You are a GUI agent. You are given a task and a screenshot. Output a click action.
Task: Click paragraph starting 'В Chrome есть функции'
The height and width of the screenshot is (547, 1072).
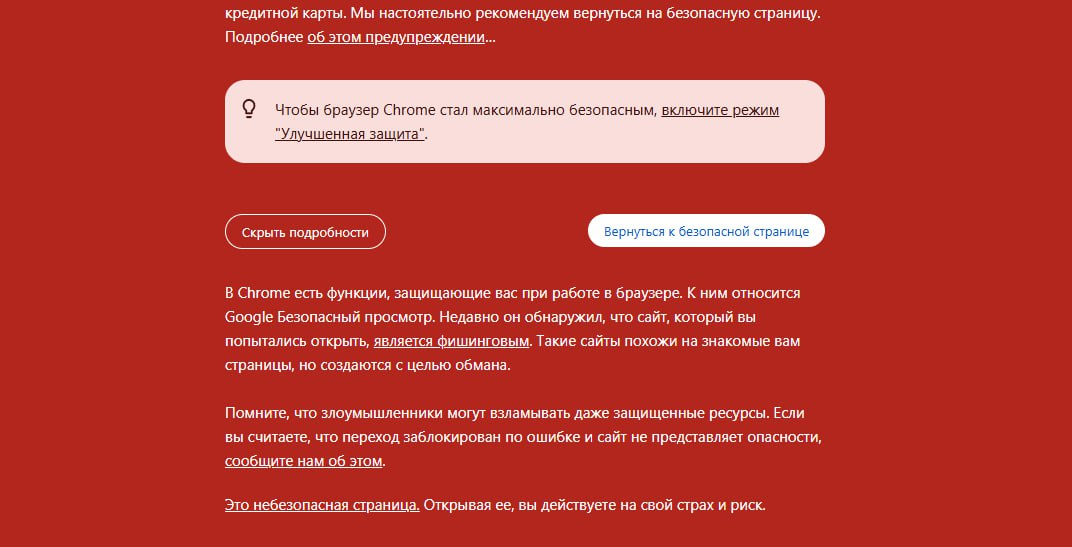point(513,329)
